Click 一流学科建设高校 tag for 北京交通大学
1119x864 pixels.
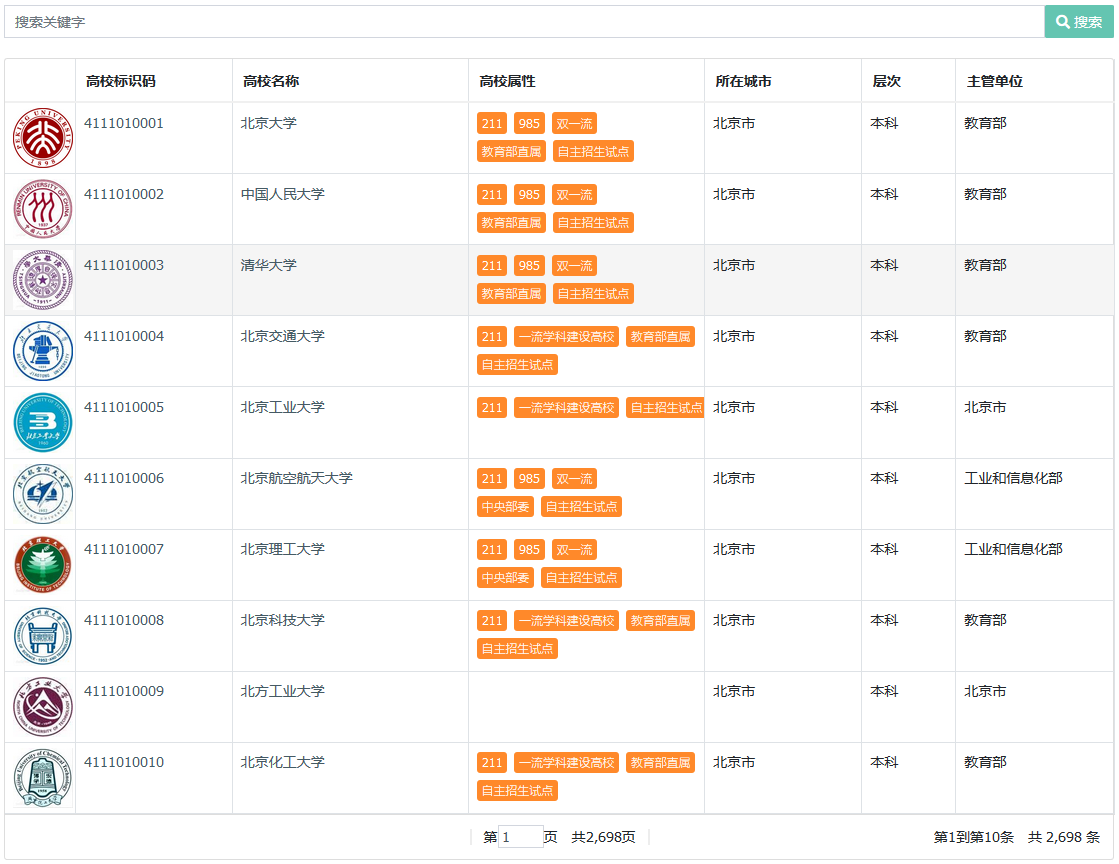tap(567, 336)
